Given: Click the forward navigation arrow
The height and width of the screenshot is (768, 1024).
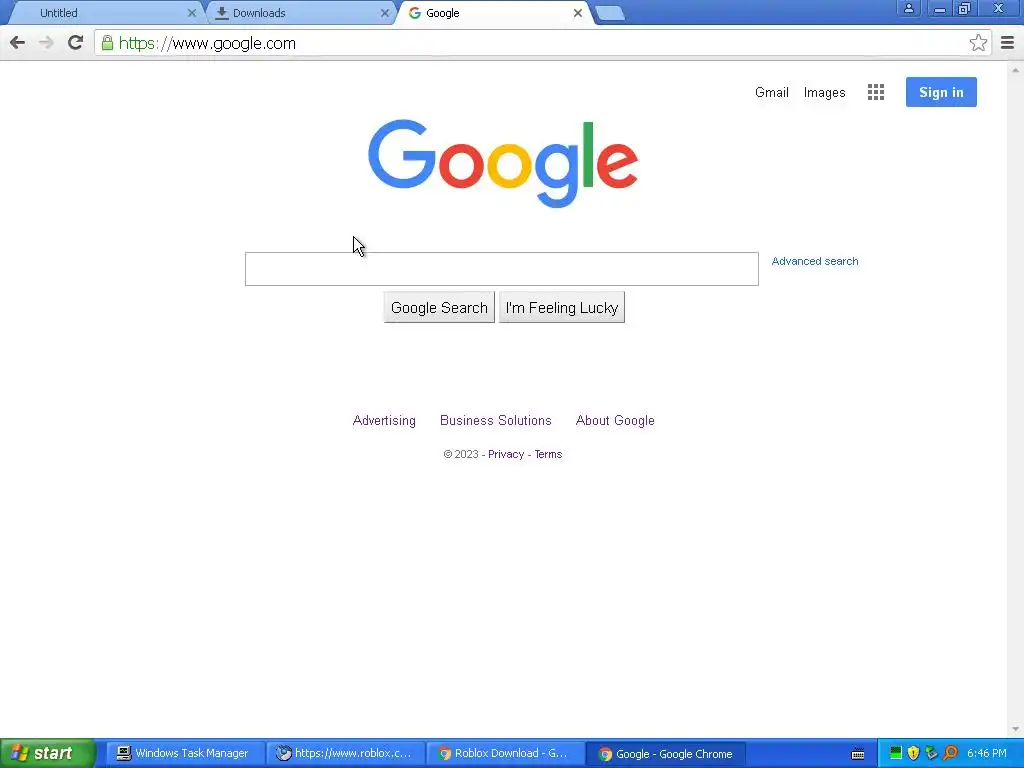Looking at the screenshot, I should (46, 43).
